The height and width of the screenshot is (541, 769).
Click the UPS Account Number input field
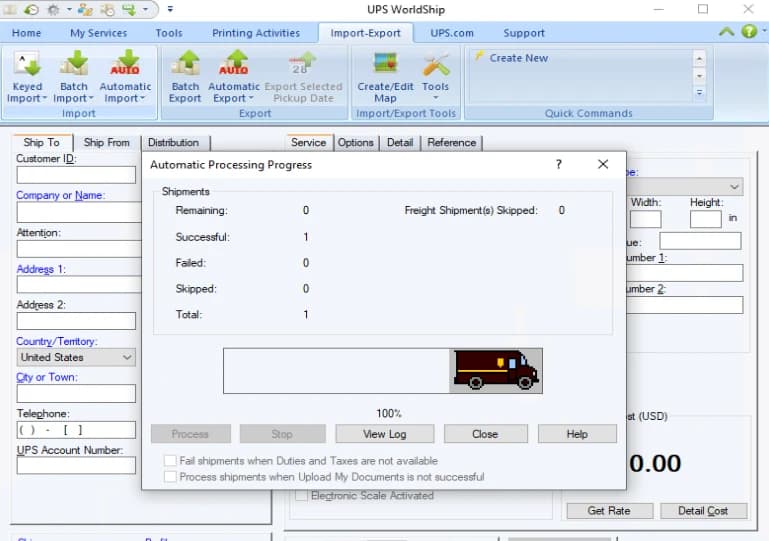point(76,465)
